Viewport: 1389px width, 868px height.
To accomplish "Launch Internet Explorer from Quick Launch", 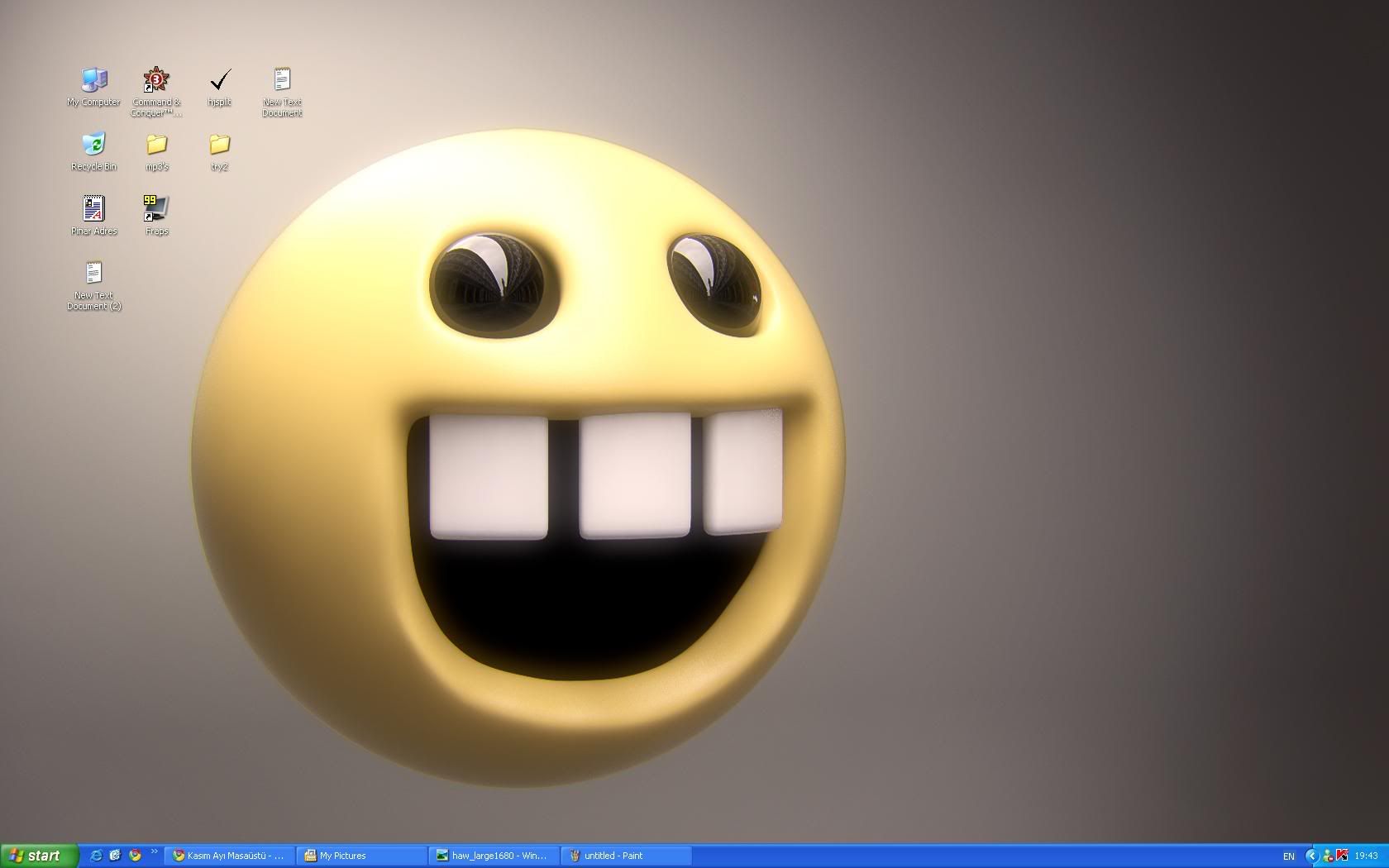I will click(x=96, y=856).
